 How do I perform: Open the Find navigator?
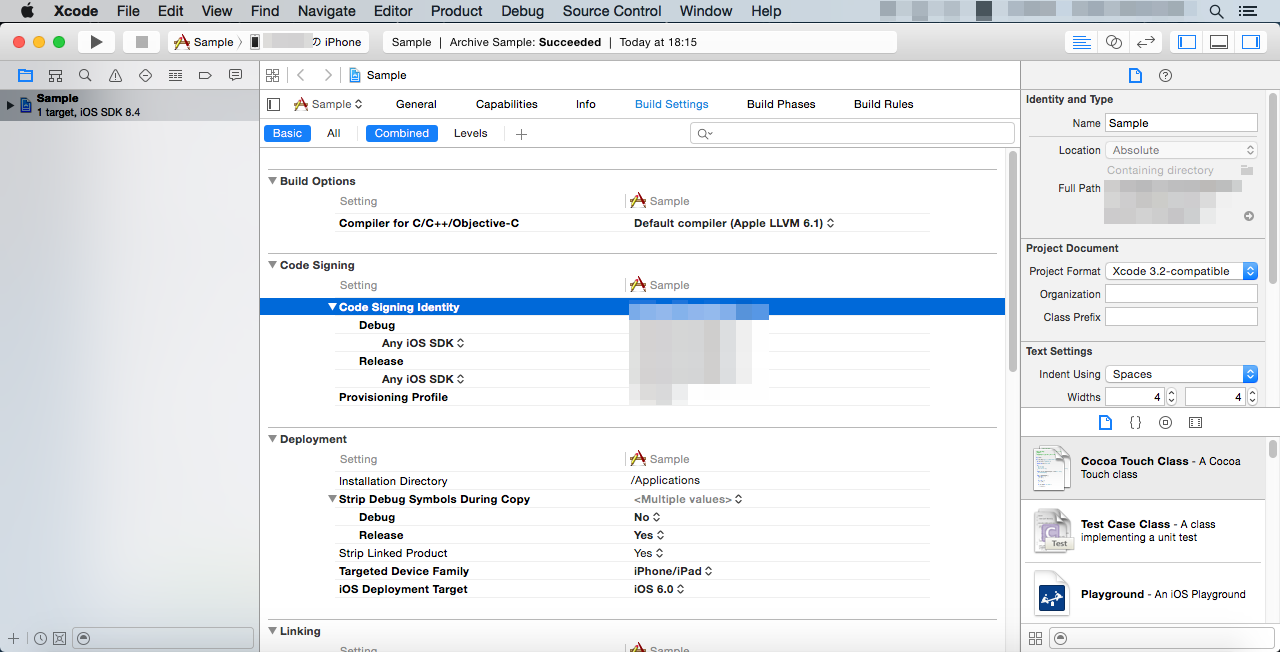(85, 75)
